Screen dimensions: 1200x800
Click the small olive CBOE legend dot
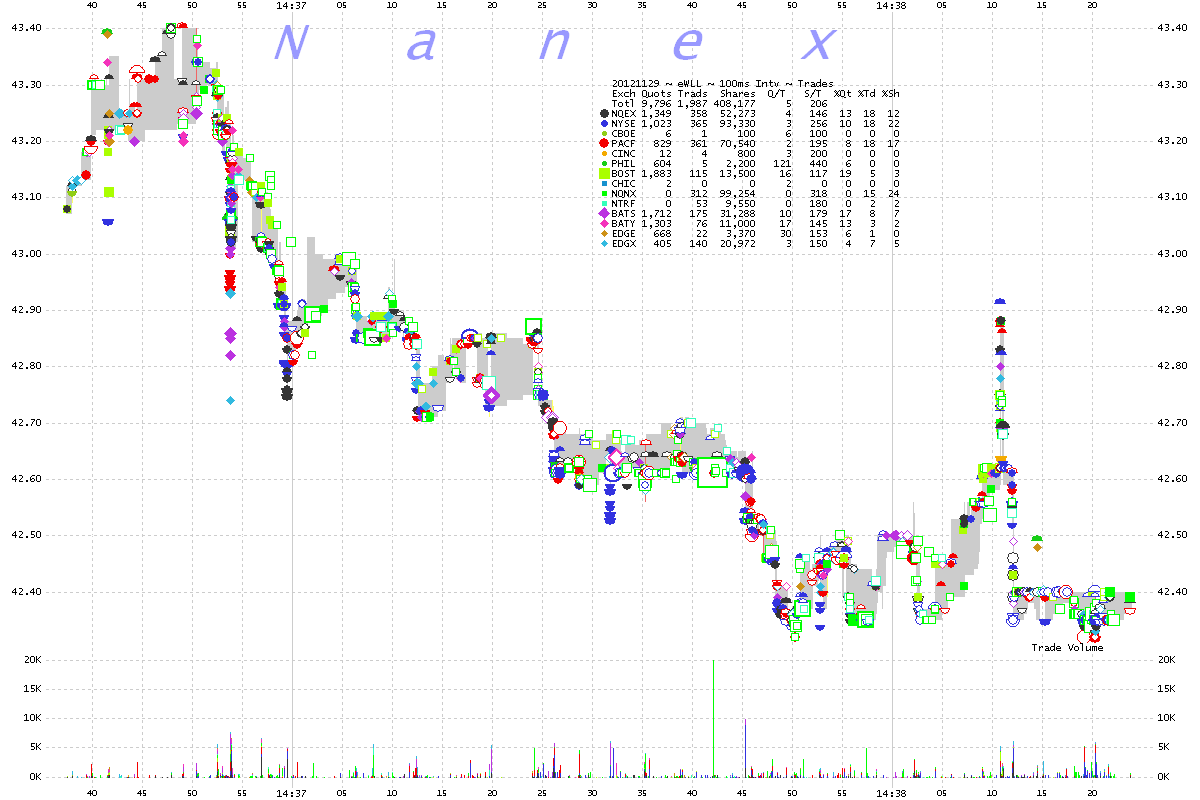tap(604, 134)
